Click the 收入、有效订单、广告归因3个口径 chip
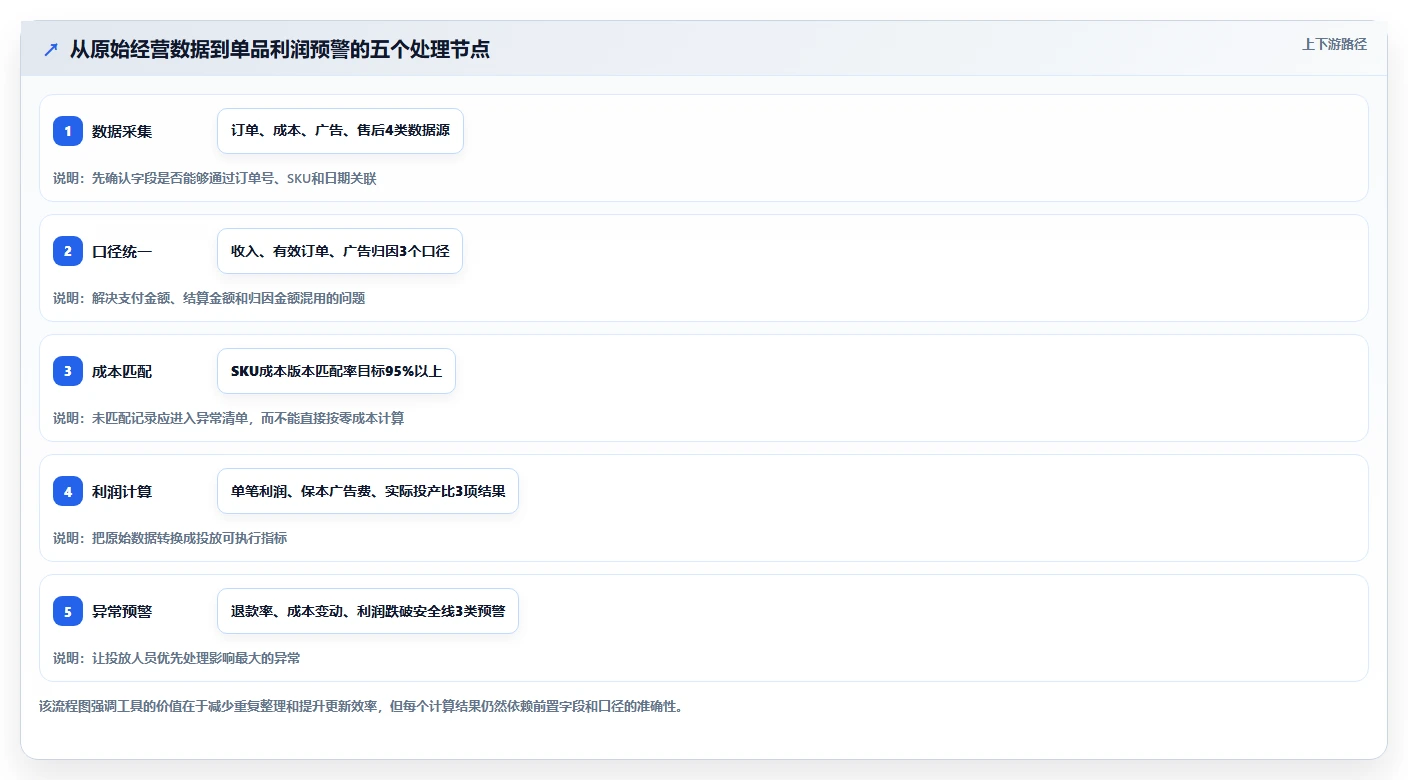1408x780 pixels. point(340,251)
